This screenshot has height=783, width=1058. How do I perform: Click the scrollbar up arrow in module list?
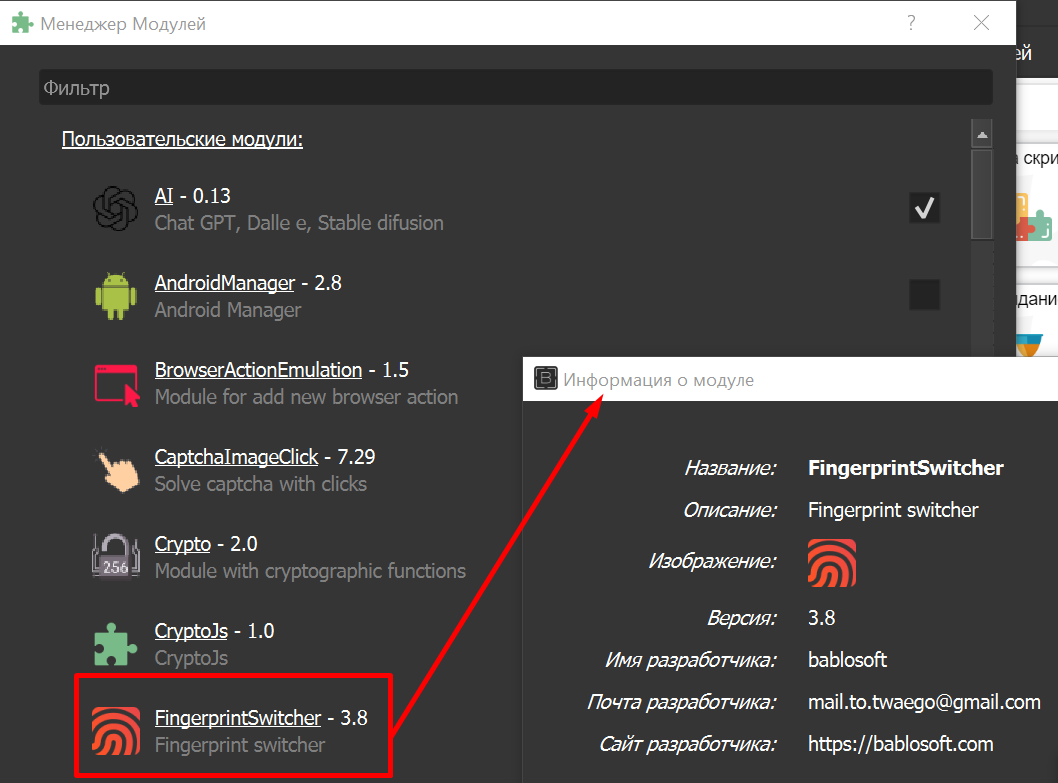tap(981, 135)
